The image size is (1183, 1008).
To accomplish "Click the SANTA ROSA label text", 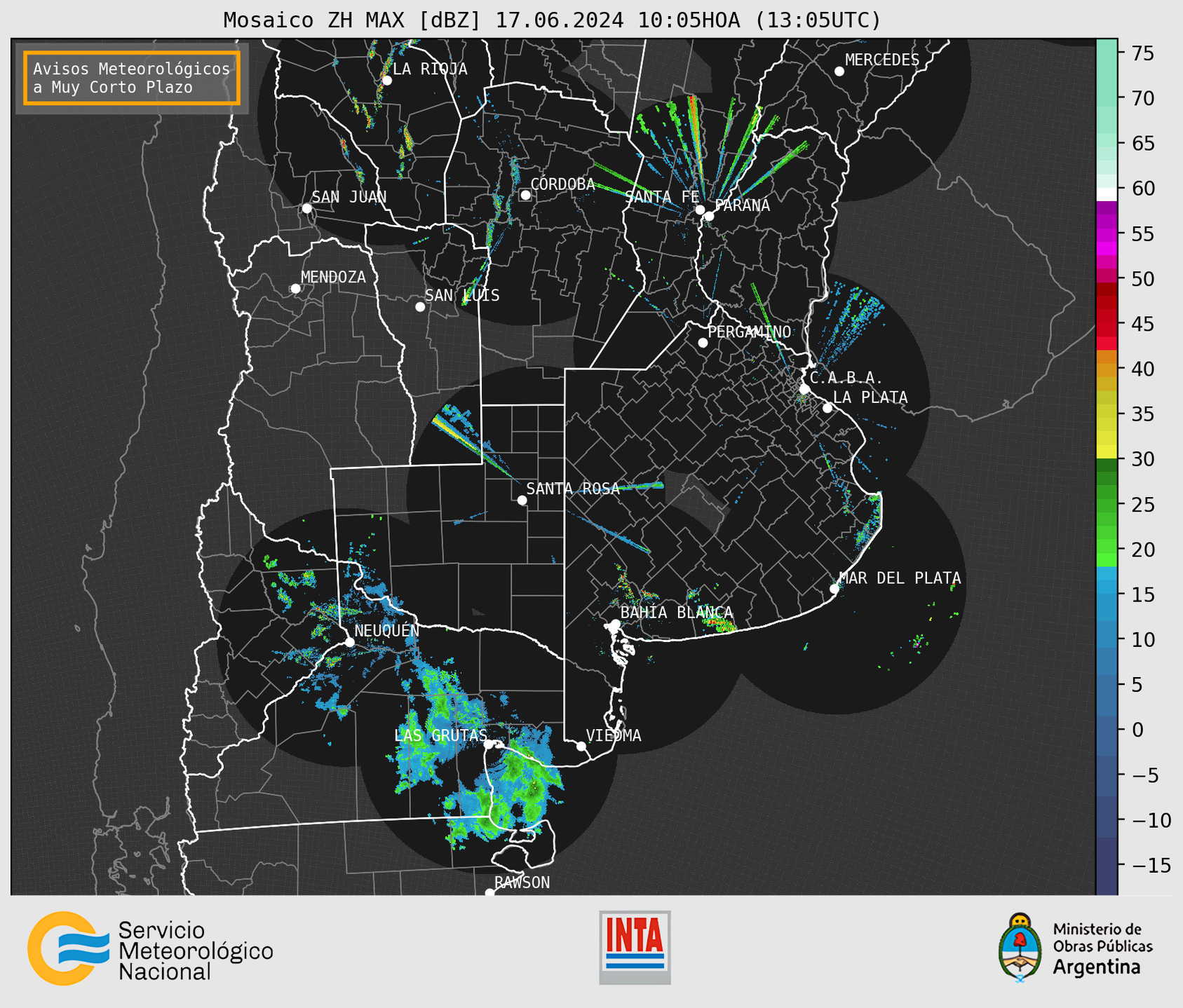I will (x=573, y=489).
